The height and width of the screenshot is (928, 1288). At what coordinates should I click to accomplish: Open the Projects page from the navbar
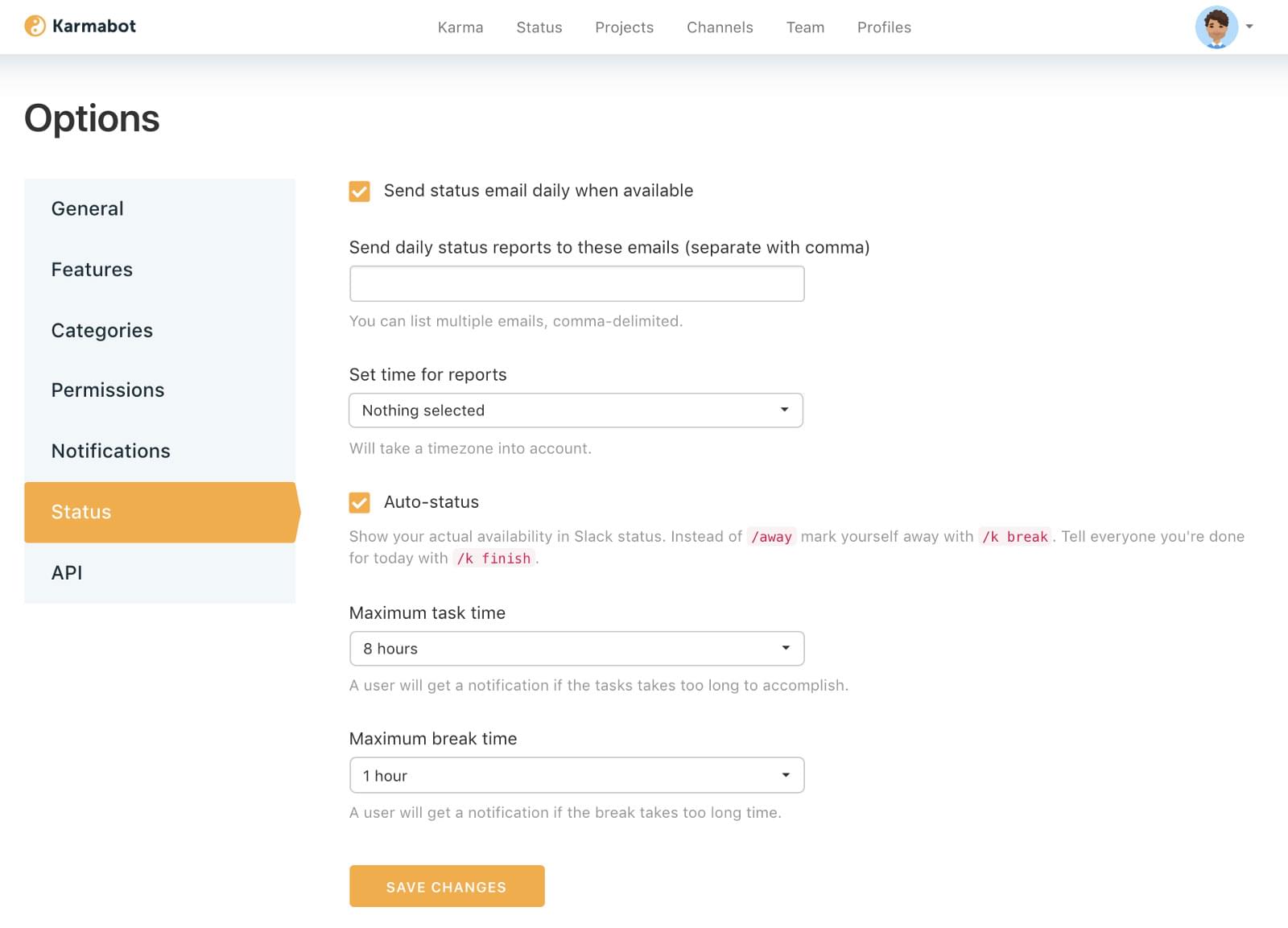624,27
